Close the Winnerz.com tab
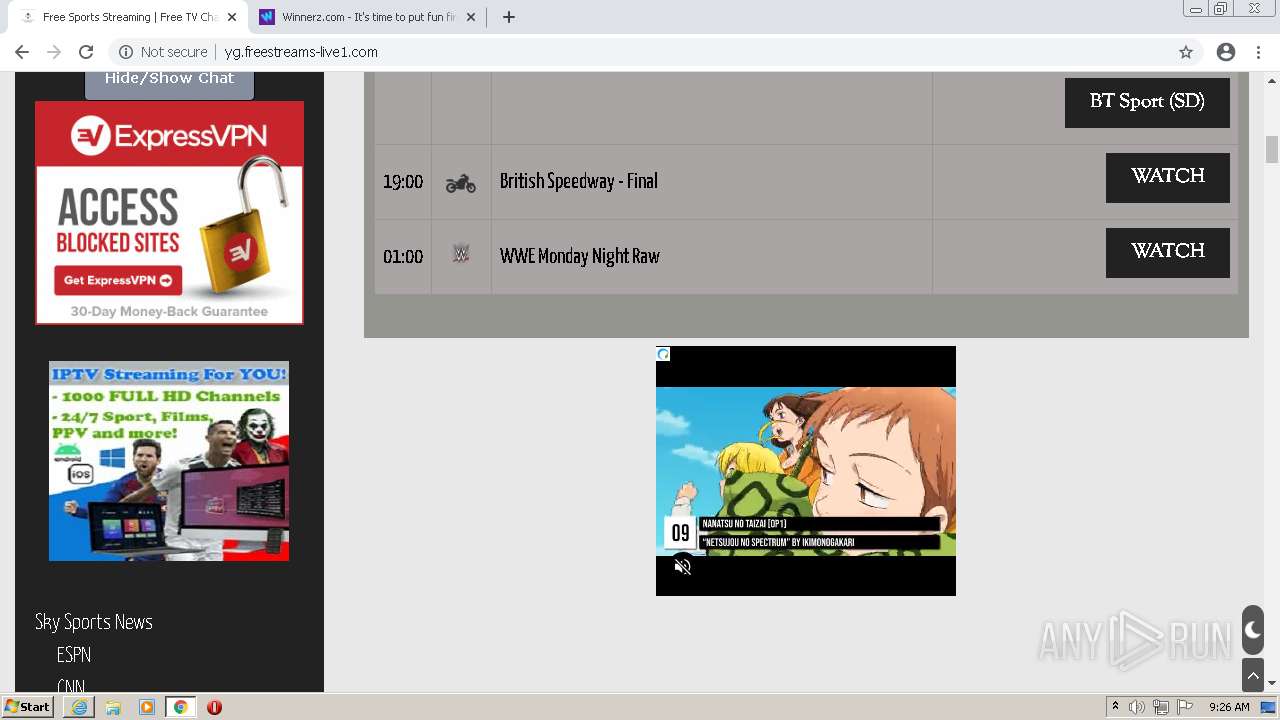Viewport: 1280px width, 720px height. coord(471,17)
